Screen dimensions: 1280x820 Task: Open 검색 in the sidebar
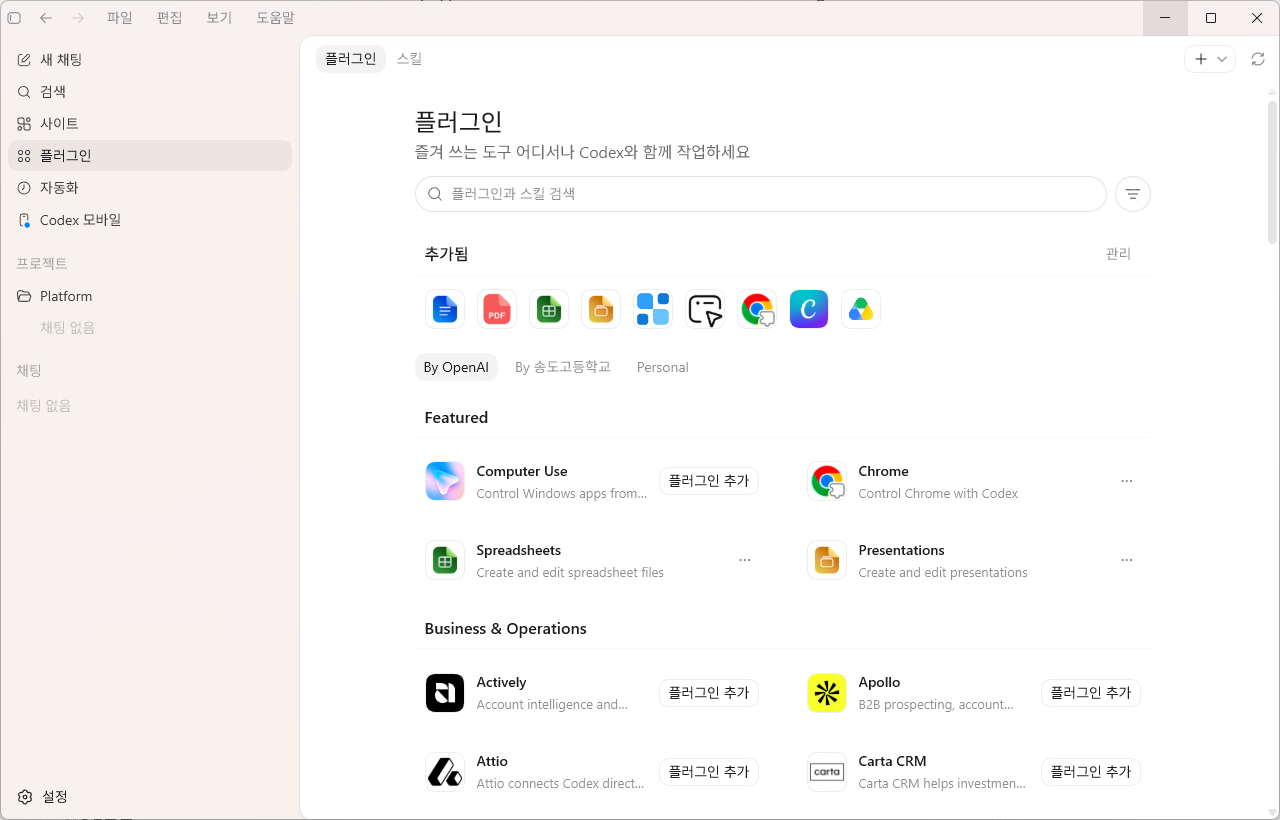[150, 92]
